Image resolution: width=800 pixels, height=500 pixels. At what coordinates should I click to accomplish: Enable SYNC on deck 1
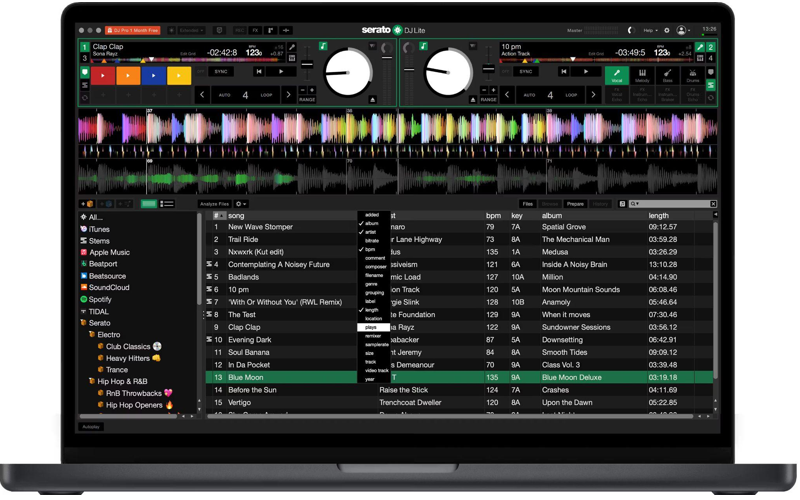[221, 72]
